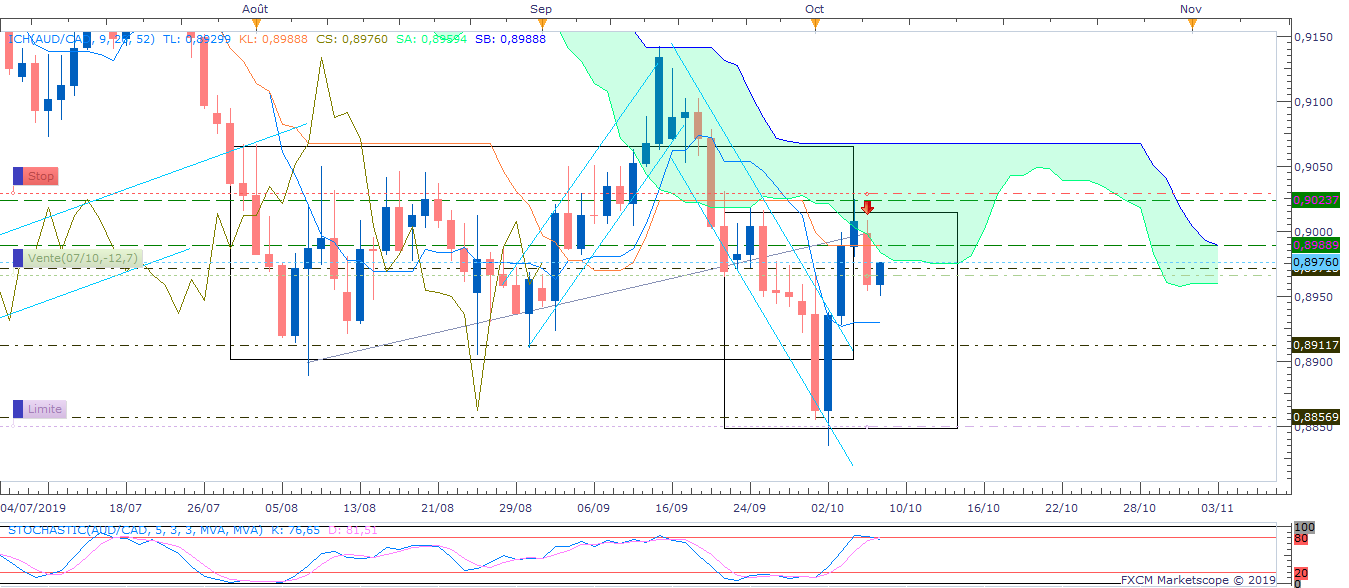Click the Stop order label

[41, 176]
